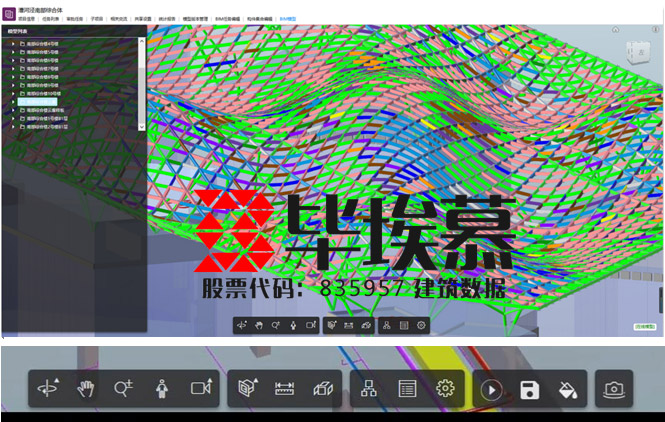Click the 模型列表 panel header
This screenshot has width=665, height=422.
click(74, 31)
